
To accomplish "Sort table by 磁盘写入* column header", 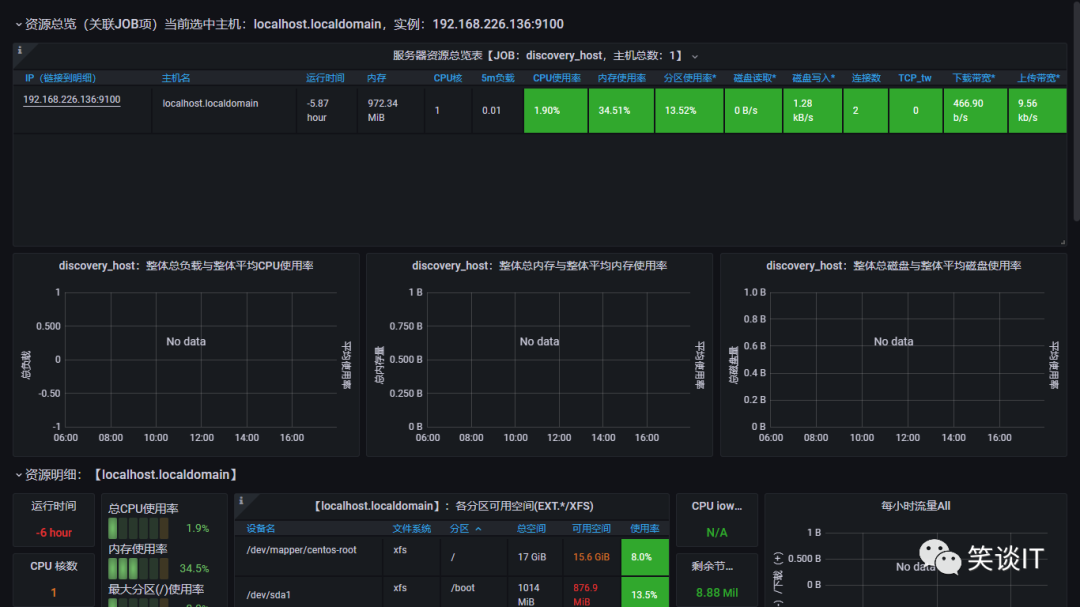I will pos(813,78).
